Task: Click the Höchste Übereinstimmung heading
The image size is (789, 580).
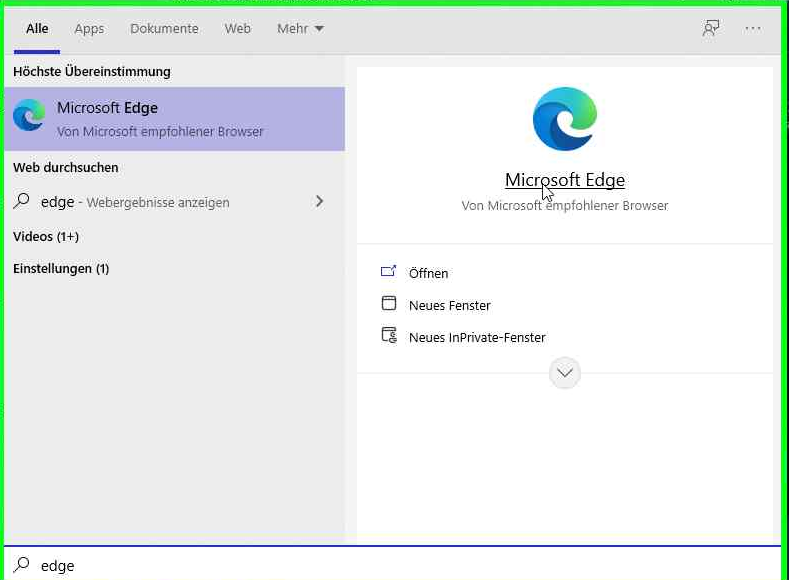Action: (x=92, y=71)
